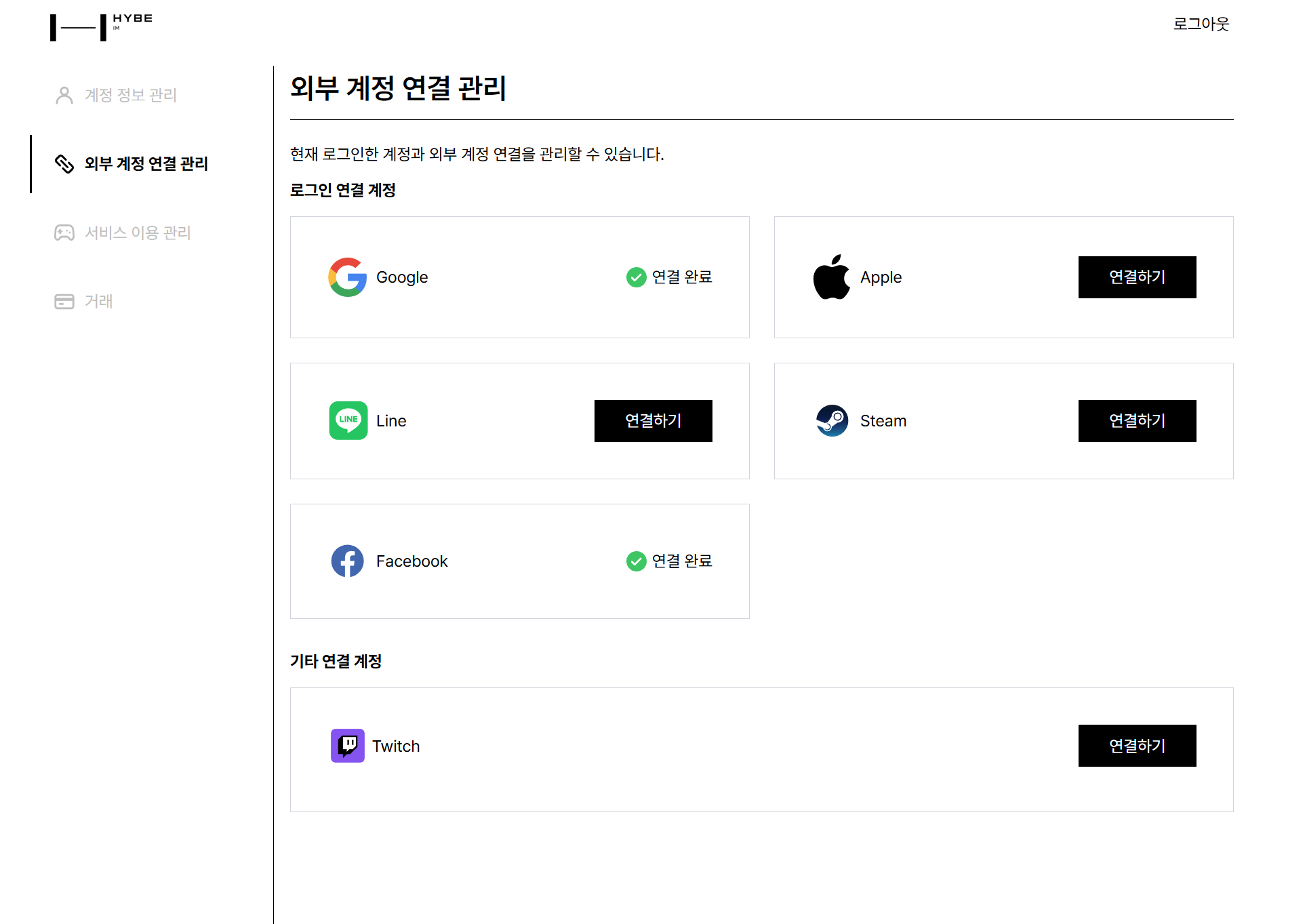Viewport: 1307px width, 924px height.
Task: Click the Apple logo icon
Action: (831, 277)
